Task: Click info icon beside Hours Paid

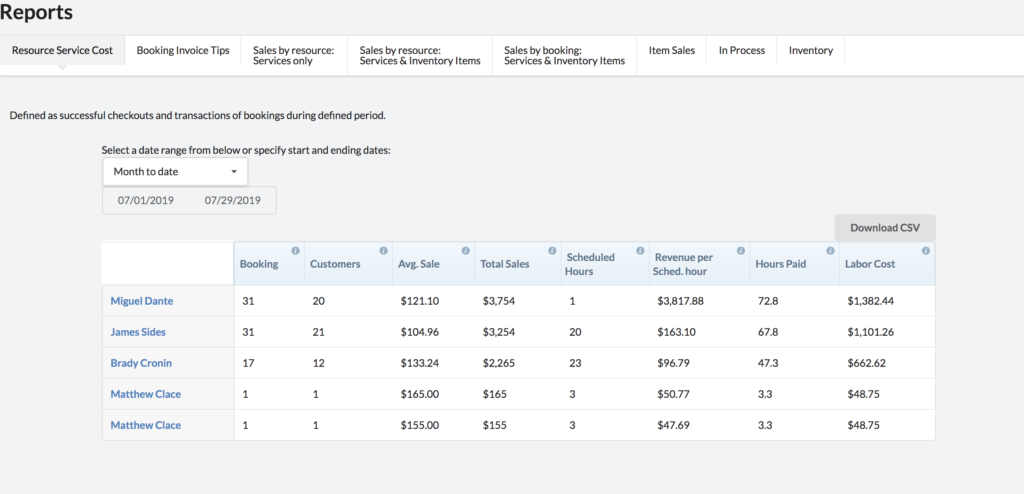Action: (x=830, y=250)
